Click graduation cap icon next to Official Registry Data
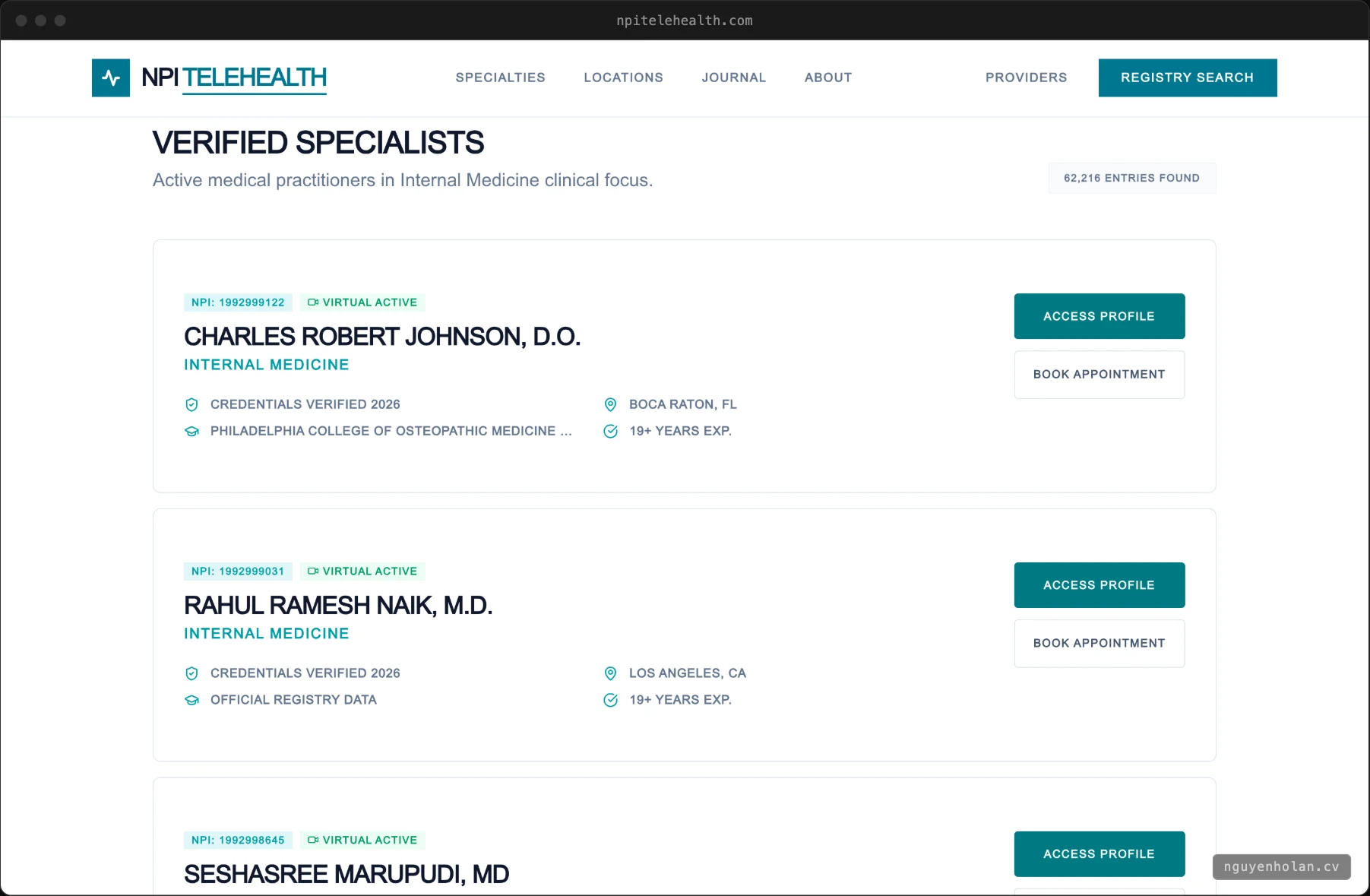Image resolution: width=1370 pixels, height=896 pixels. pos(192,700)
